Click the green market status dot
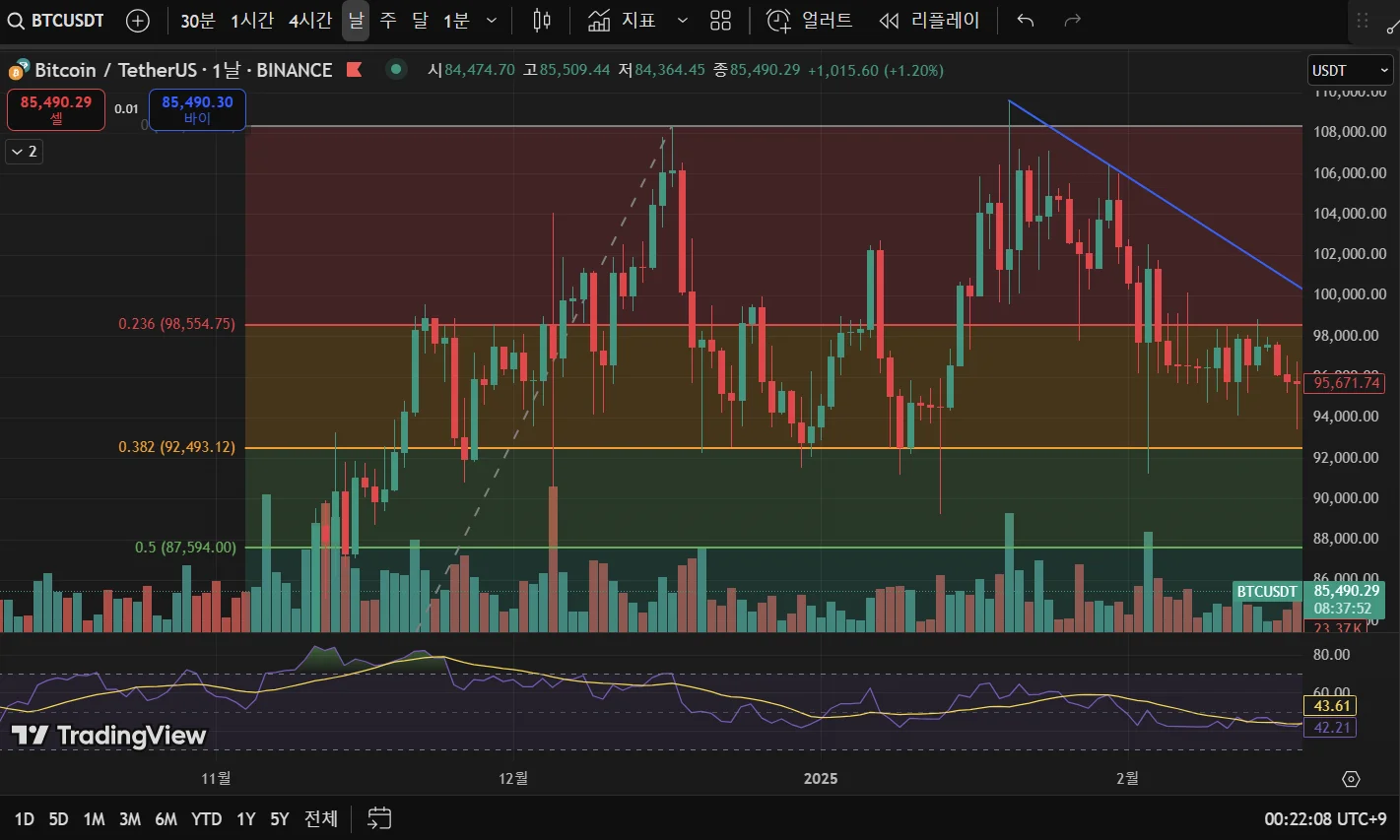This screenshot has width=1400, height=840. click(396, 69)
